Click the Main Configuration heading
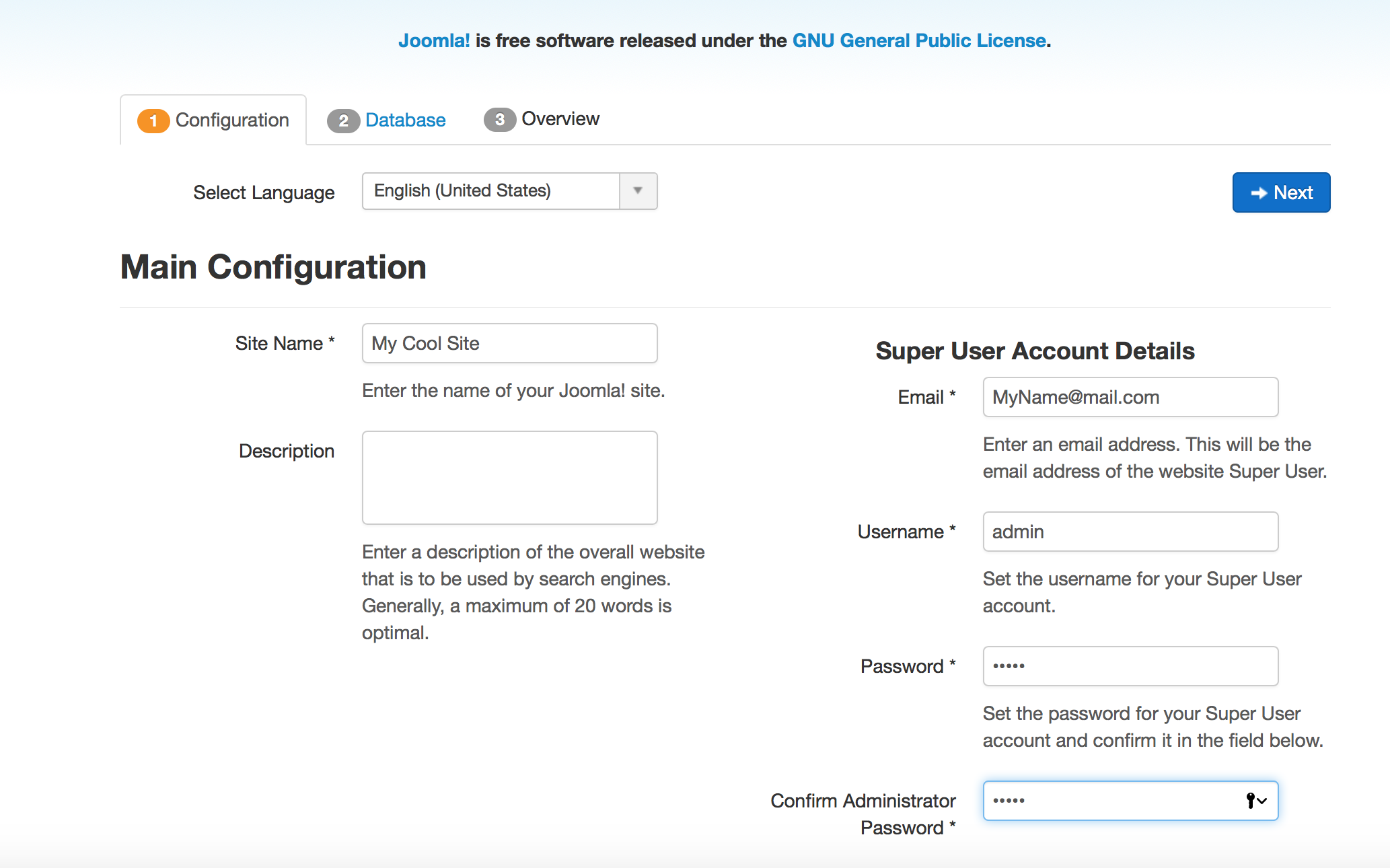The height and width of the screenshot is (868, 1390). click(273, 267)
